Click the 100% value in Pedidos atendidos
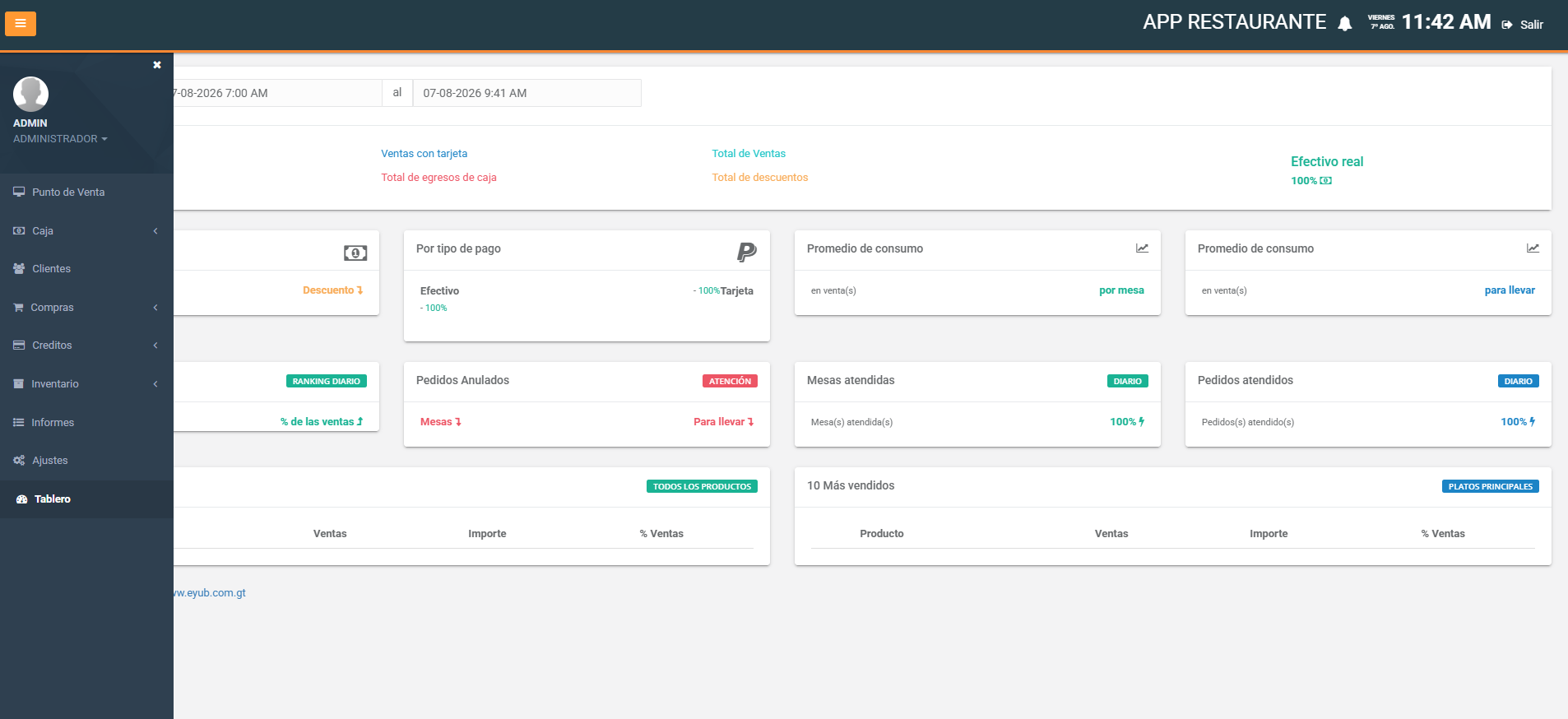This screenshot has width=1568, height=719. pos(1518,422)
